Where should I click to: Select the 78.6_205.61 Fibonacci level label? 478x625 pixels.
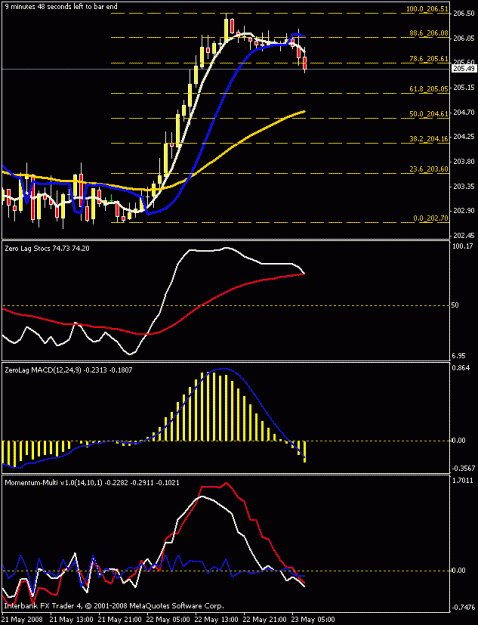coord(429,59)
